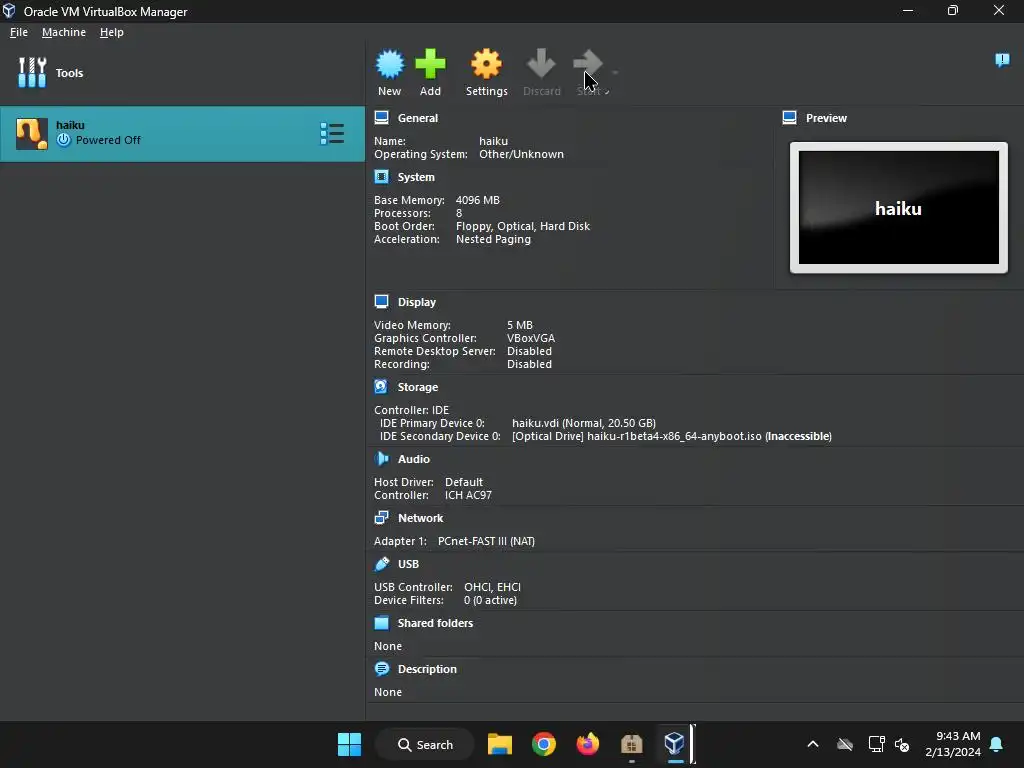Click the Display screen icon
Screen dimensions: 1024x768
click(381, 301)
